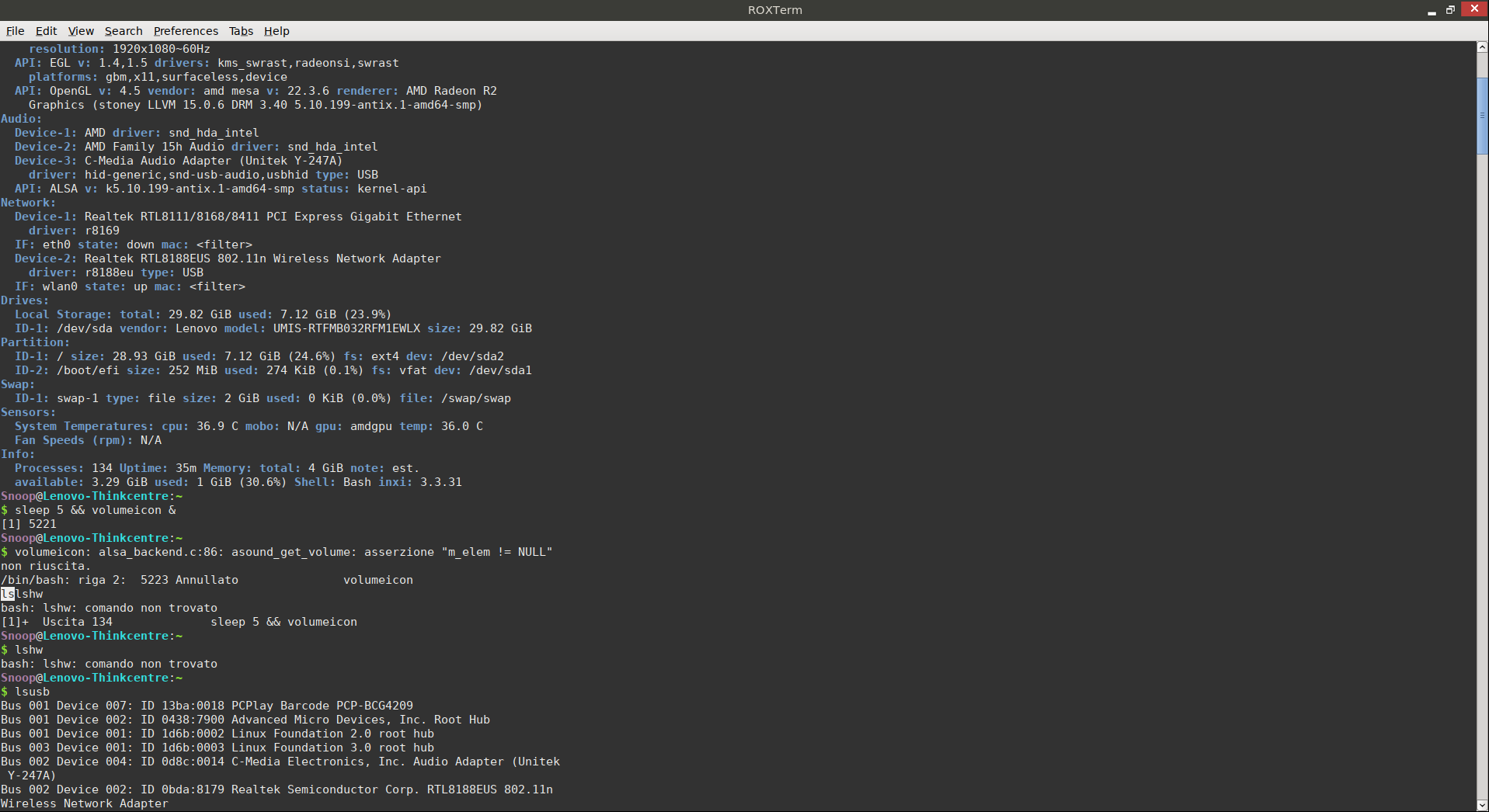Click the 'lsusb' command text
Viewport: 1489px width, 812px height.
32,692
